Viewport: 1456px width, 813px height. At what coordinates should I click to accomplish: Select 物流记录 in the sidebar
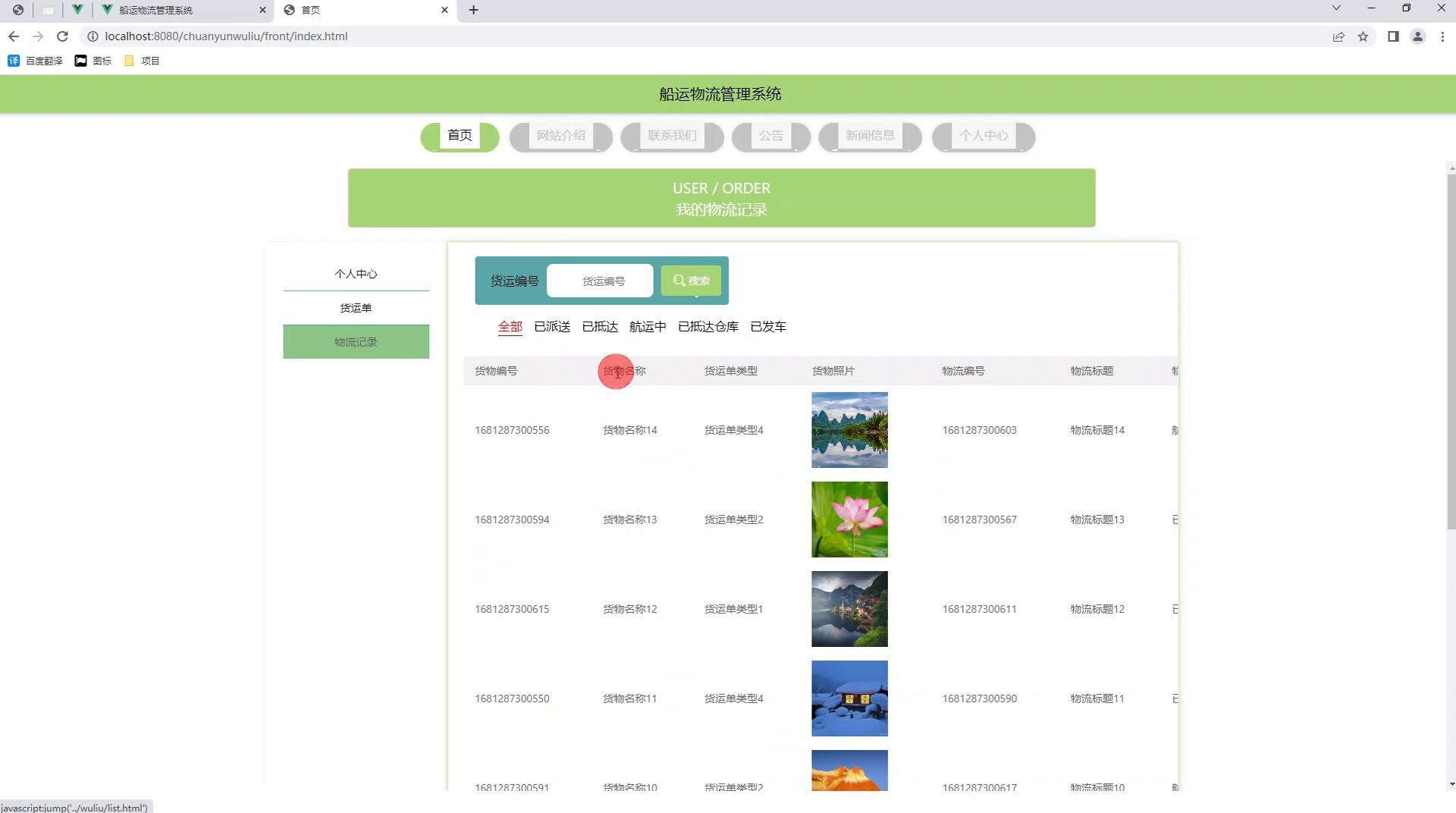[356, 342]
